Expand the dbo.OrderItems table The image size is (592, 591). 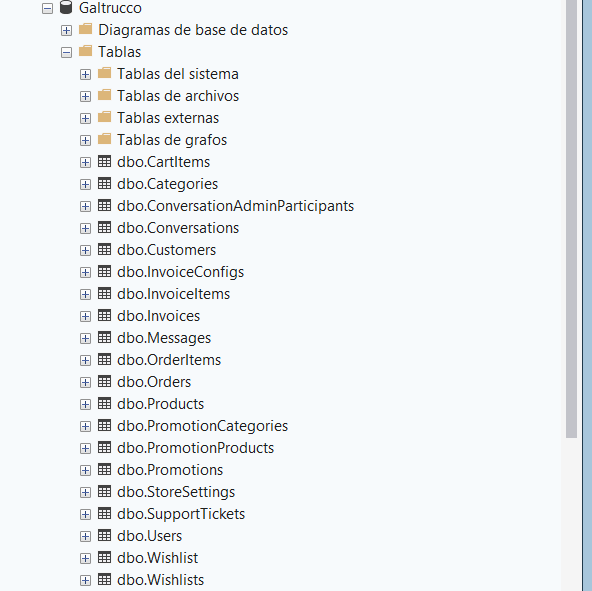point(85,360)
